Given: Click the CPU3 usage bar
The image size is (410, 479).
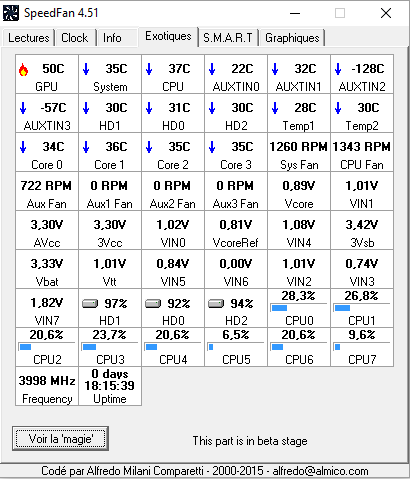Looking at the screenshot, I should click(x=109, y=347).
